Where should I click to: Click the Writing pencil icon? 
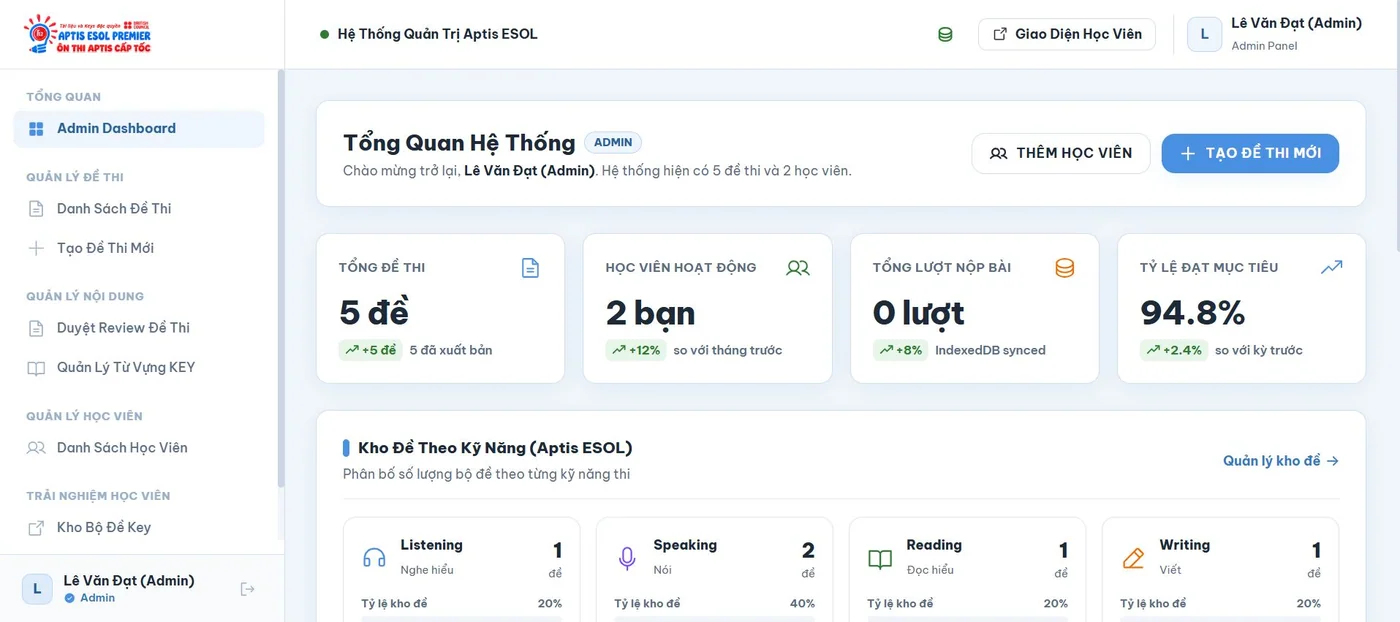tap(1133, 558)
